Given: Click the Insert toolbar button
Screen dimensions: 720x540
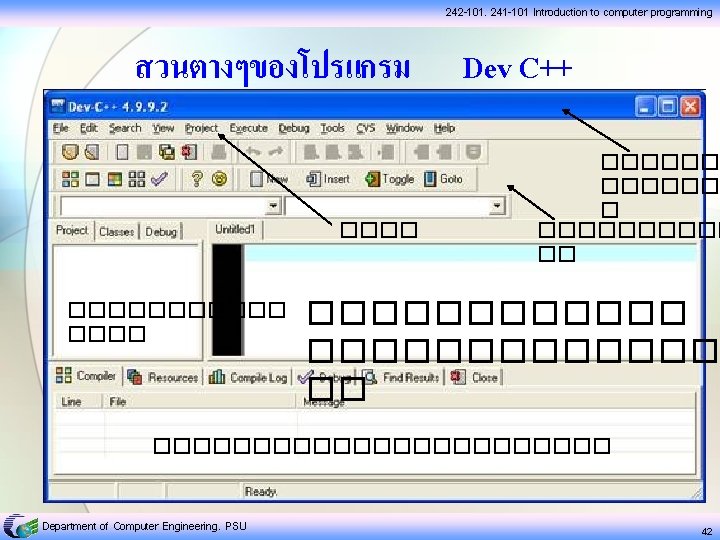Looking at the screenshot, I should click(x=328, y=179).
